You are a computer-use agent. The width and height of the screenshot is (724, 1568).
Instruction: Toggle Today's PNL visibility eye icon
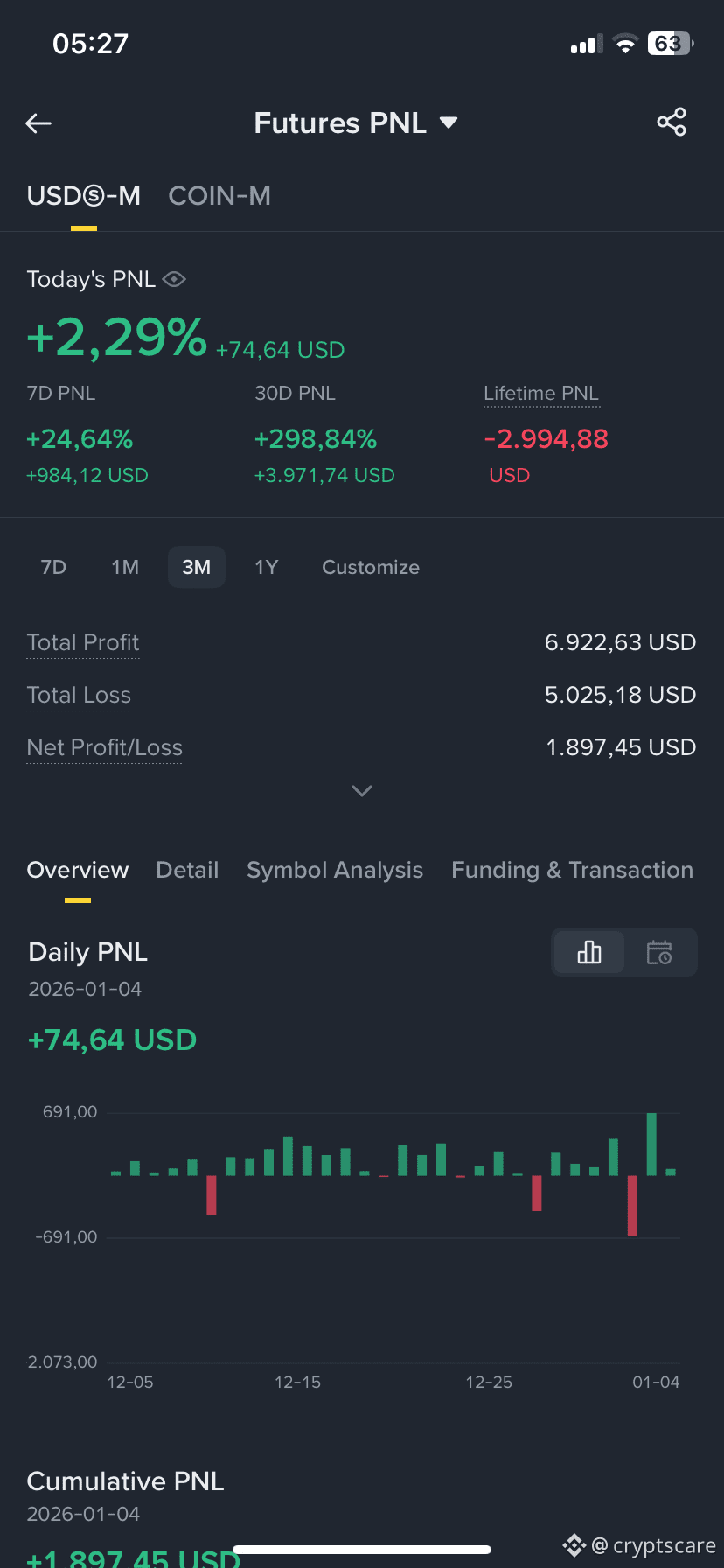pos(174,279)
